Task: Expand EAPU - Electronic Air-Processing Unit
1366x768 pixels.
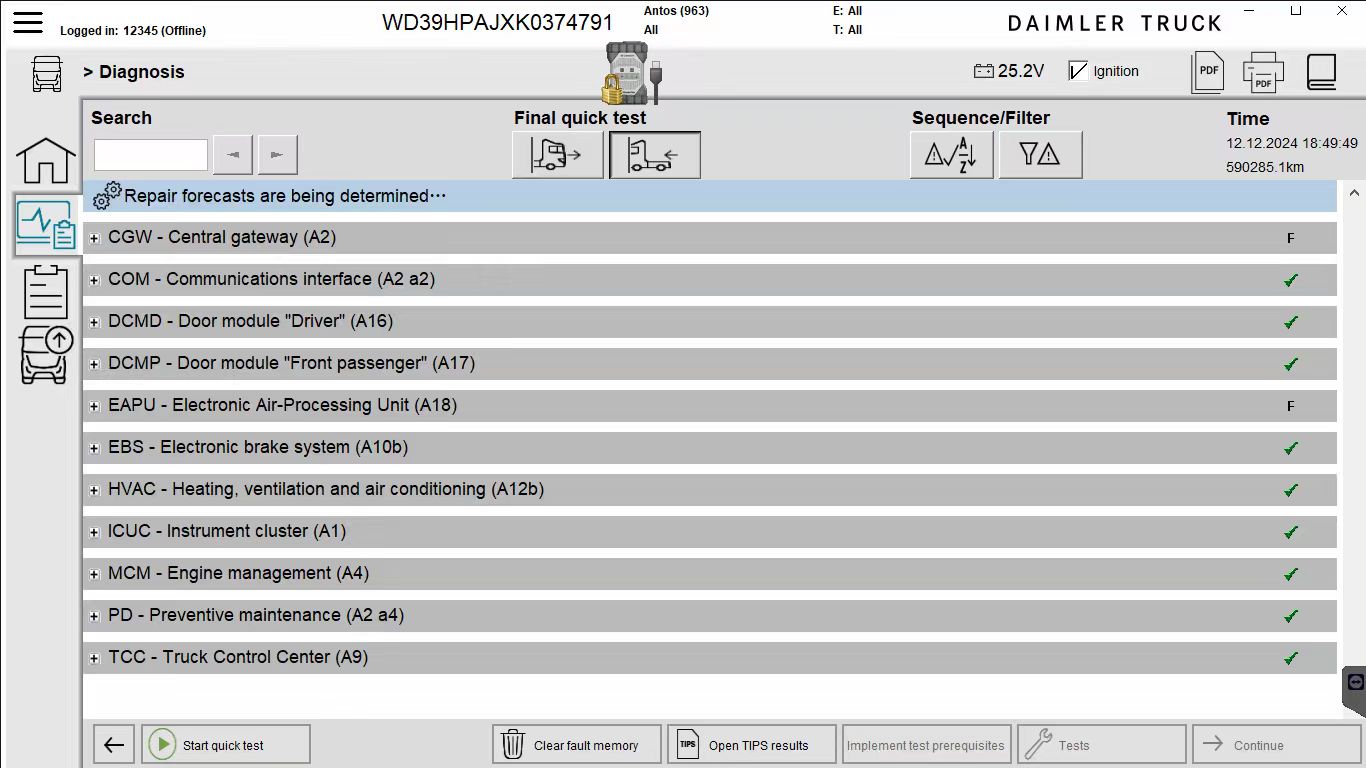Action: [94, 406]
